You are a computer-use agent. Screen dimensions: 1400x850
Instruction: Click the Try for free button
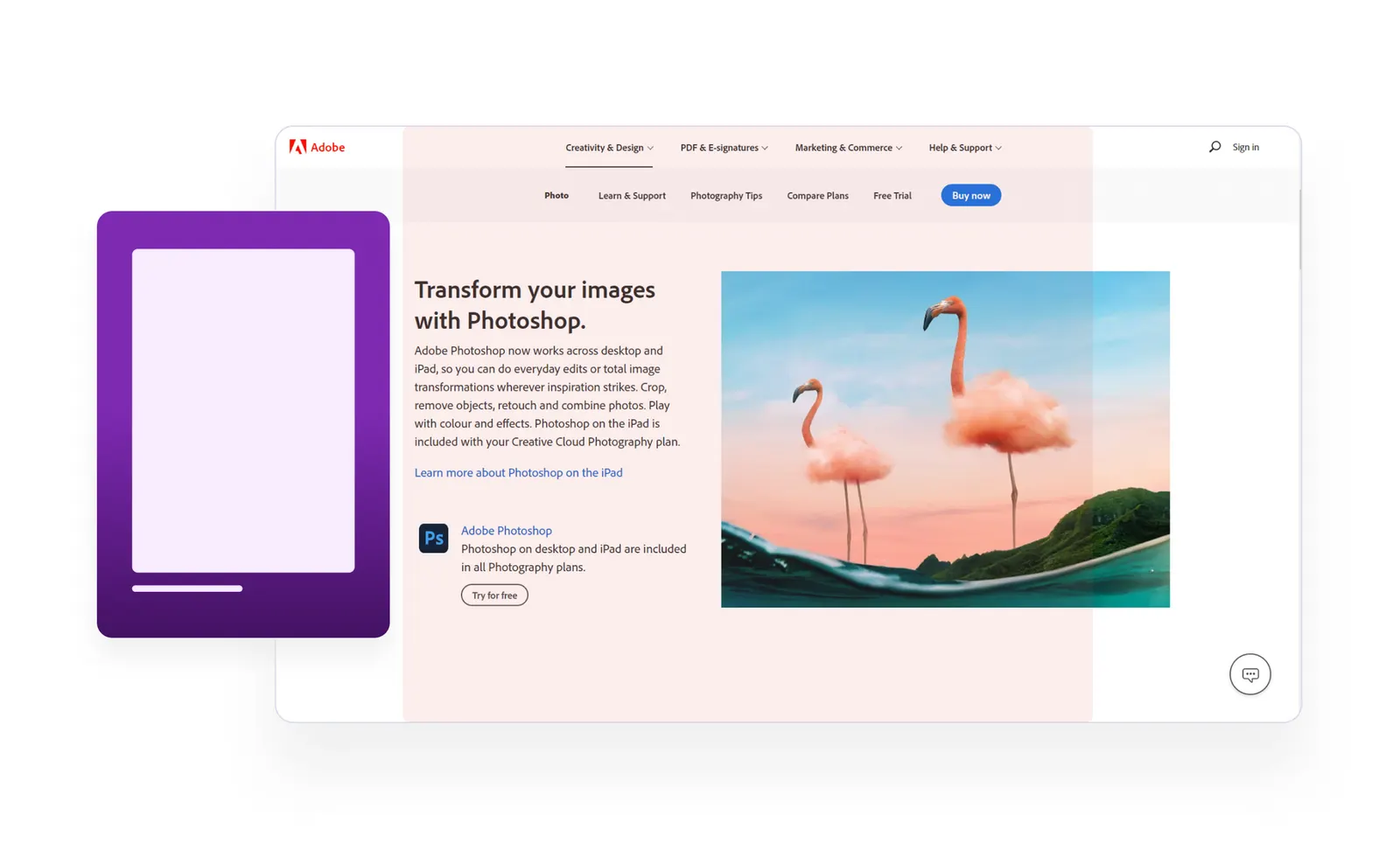coord(494,596)
